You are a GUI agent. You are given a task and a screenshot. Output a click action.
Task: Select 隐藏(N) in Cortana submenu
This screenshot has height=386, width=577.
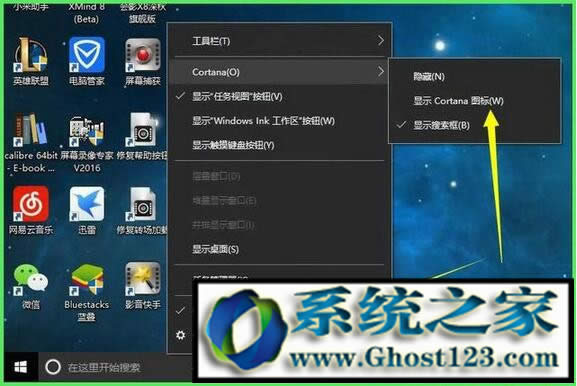click(475, 77)
